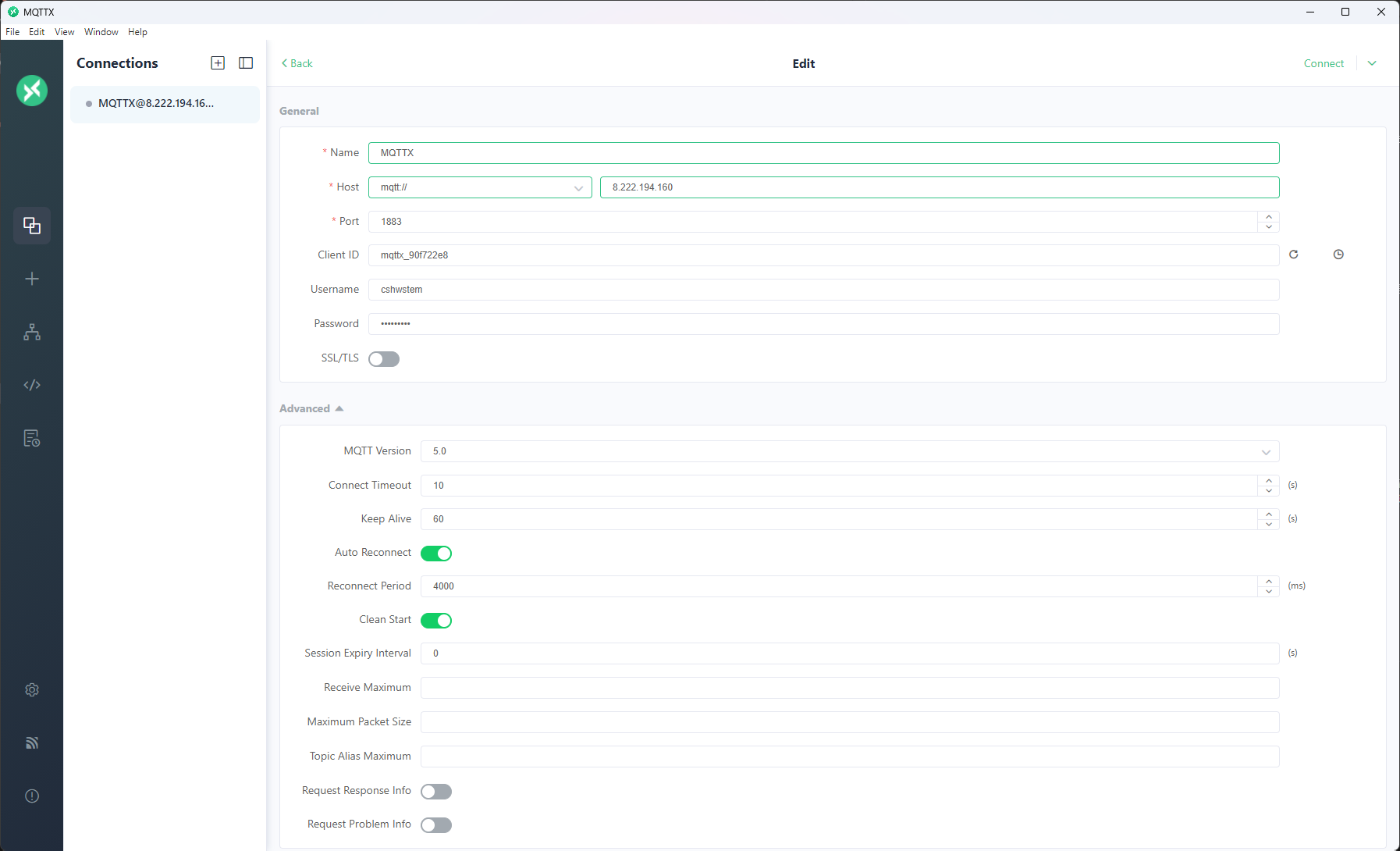Open the Script code icon in sidebar

click(x=32, y=385)
